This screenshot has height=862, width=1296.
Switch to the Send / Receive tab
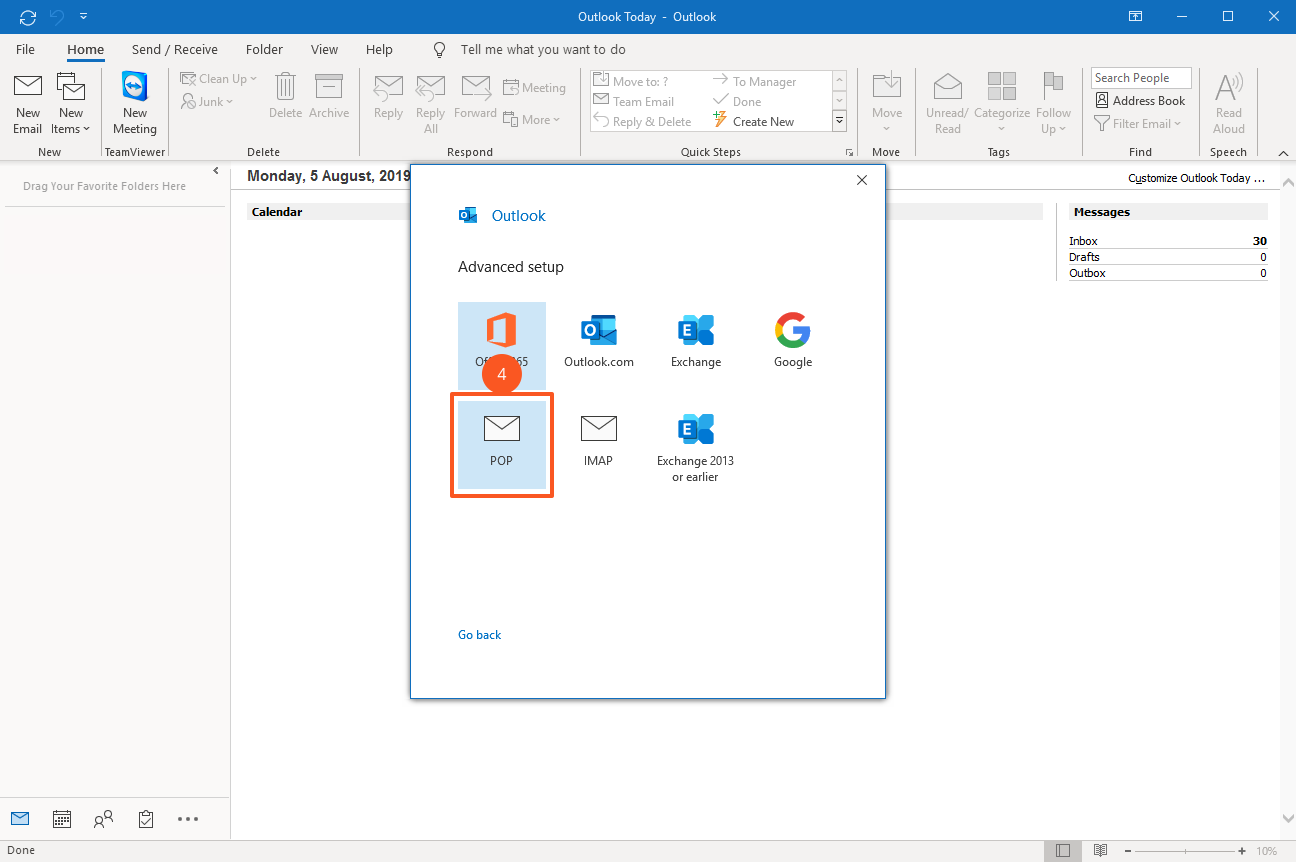(x=174, y=49)
